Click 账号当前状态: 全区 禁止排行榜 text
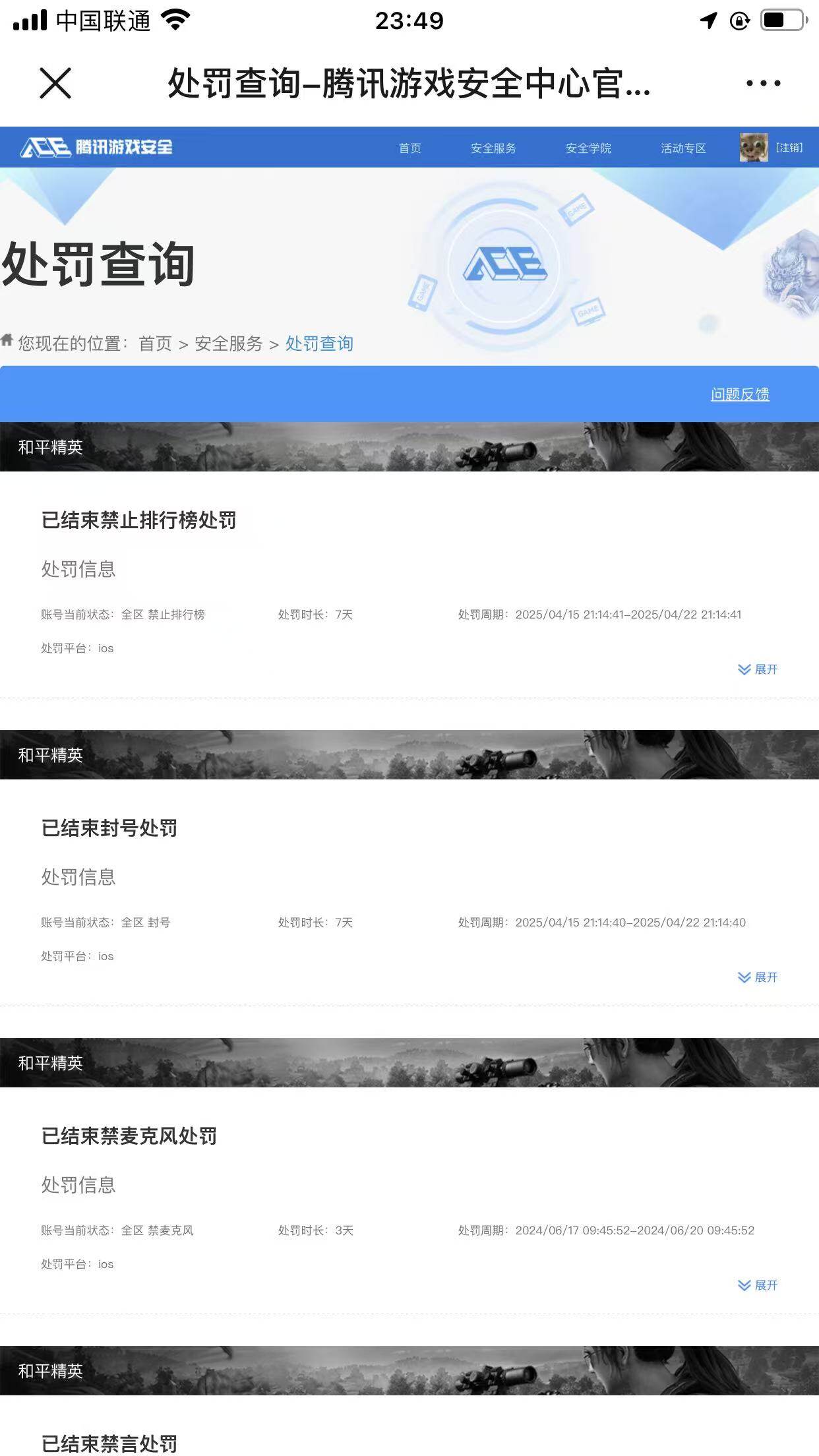This screenshot has height=1456, width=819. point(123,615)
